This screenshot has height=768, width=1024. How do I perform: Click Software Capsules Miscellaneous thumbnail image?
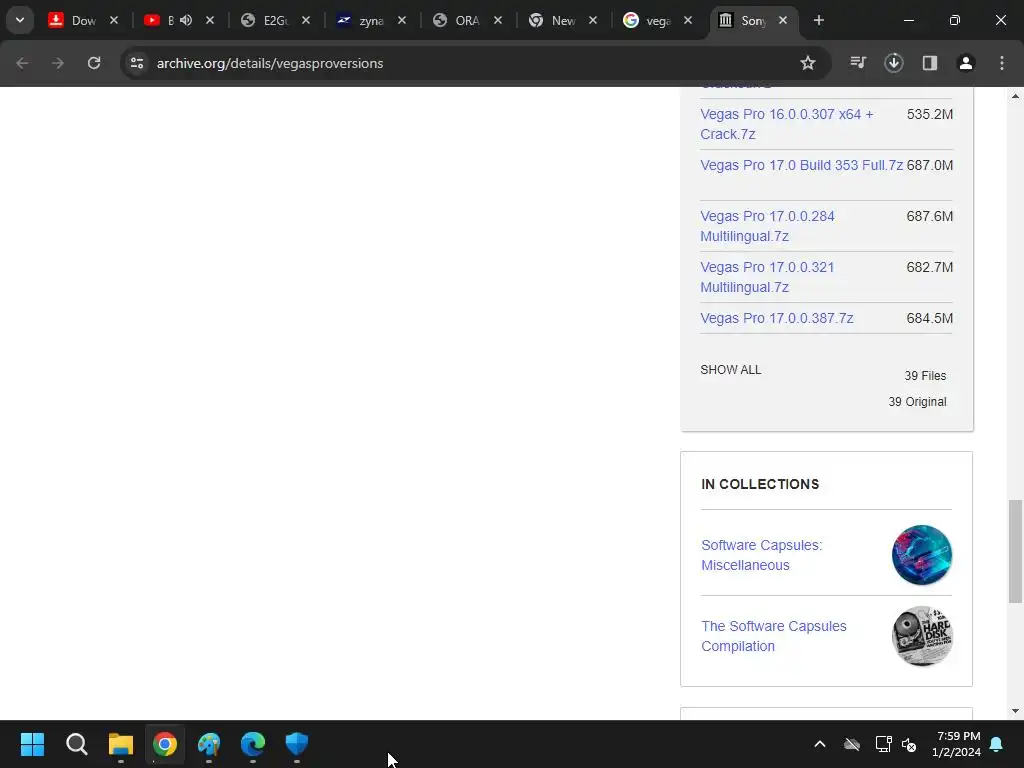(921, 555)
